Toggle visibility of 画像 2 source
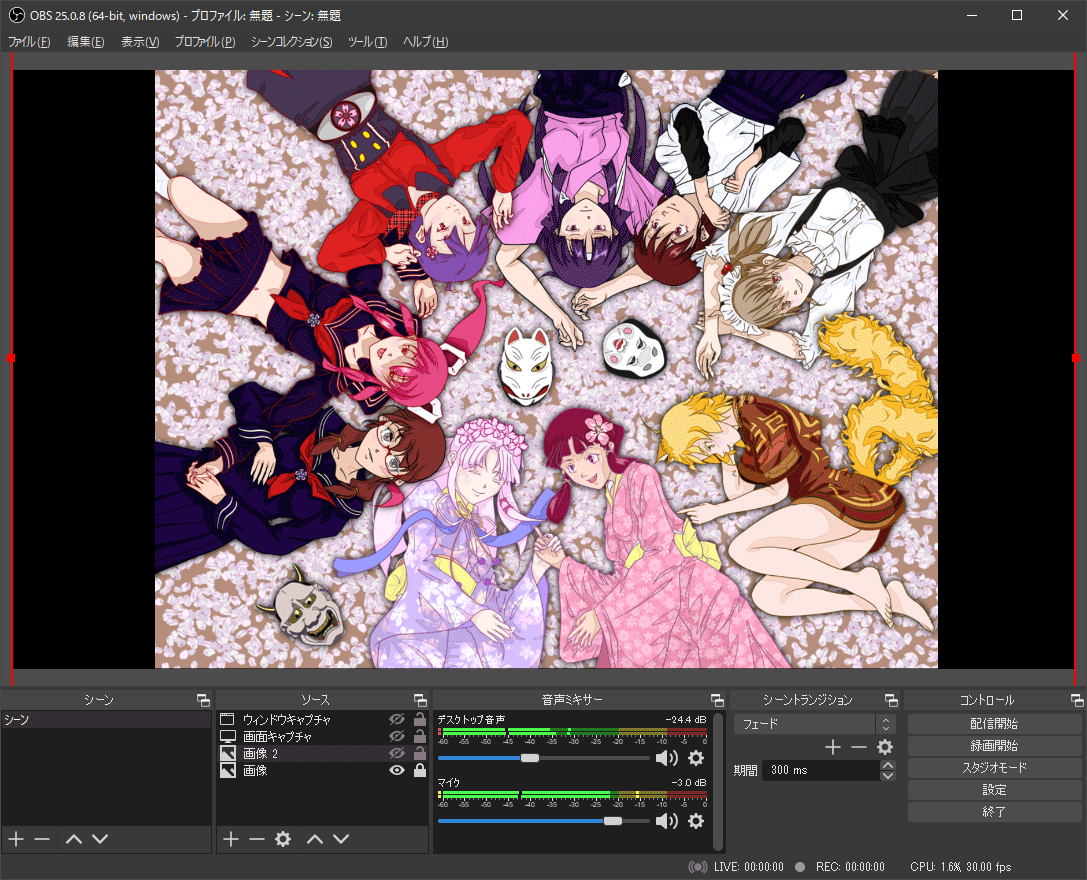1087x880 pixels. (397, 753)
